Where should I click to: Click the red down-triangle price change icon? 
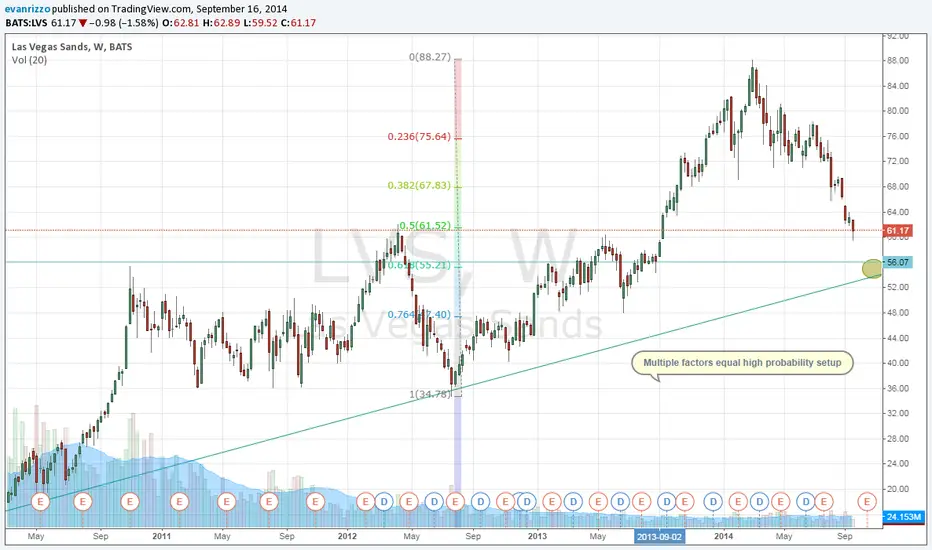83,23
